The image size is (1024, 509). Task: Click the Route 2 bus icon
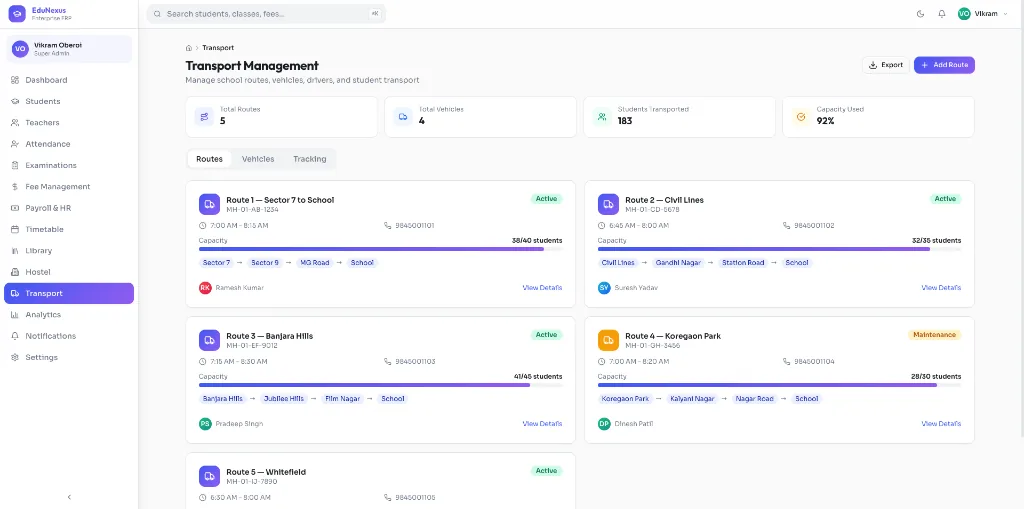(608, 204)
